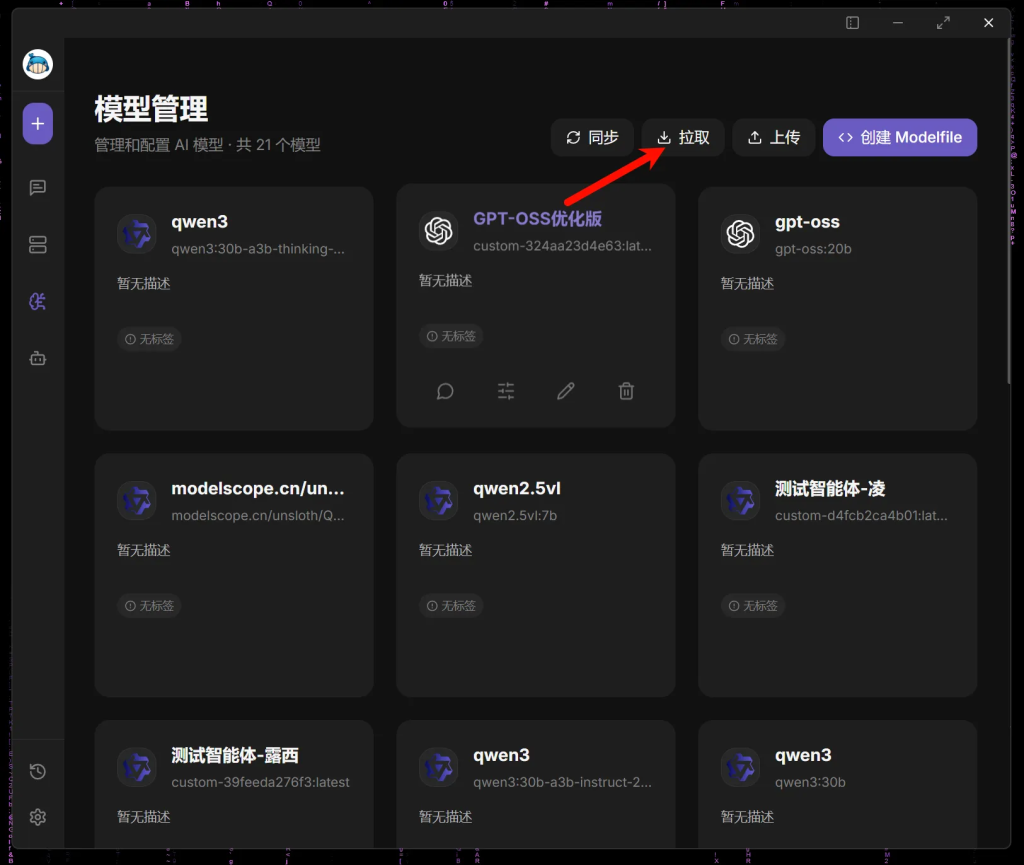Click qwen2.5vl:7b model id text
This screenshot has height=865, width=1024.
pos(515,516)
